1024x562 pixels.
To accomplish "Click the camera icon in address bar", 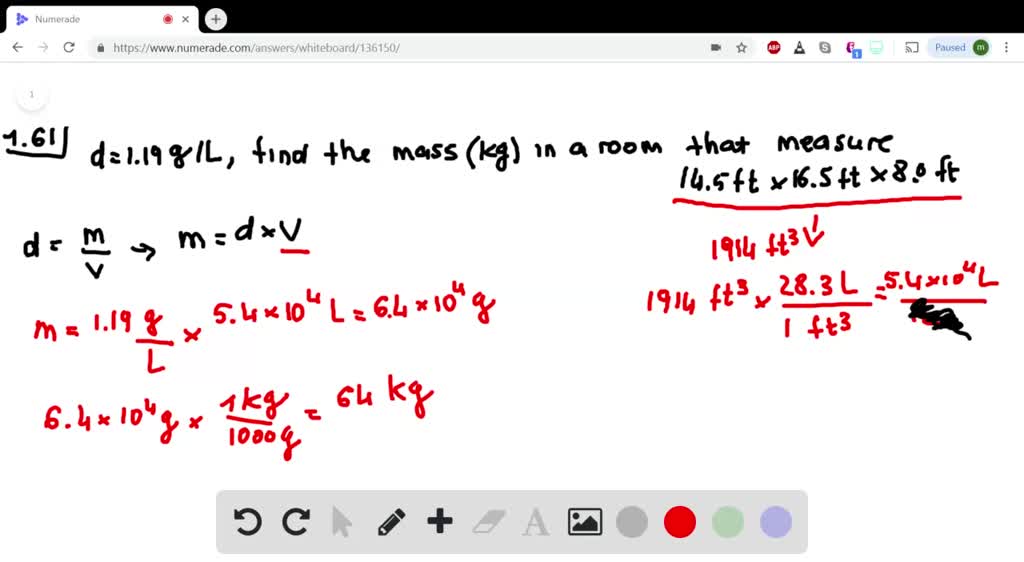I will [716, 48].
